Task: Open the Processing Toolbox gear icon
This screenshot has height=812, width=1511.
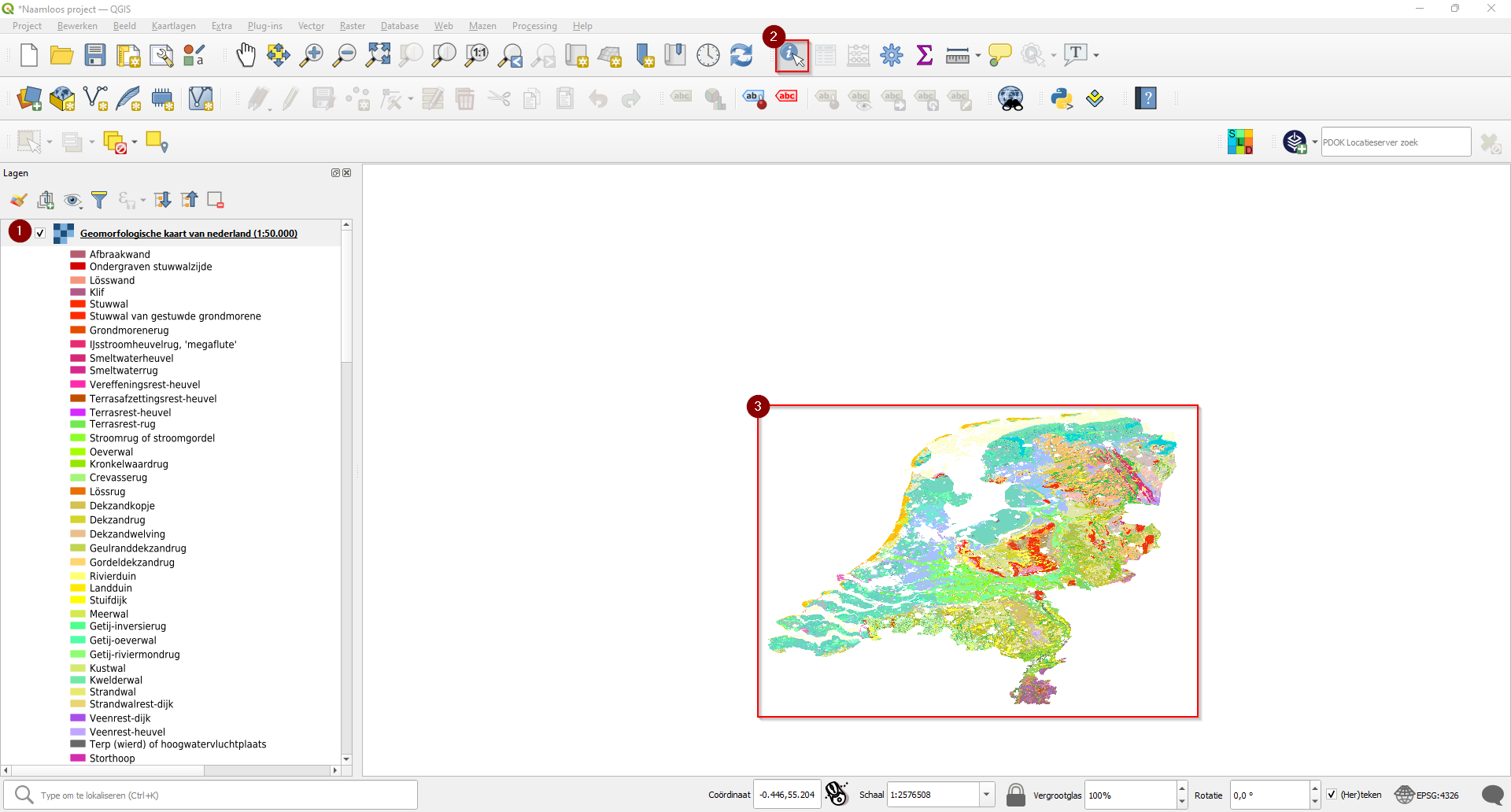Action: (892, 55)
